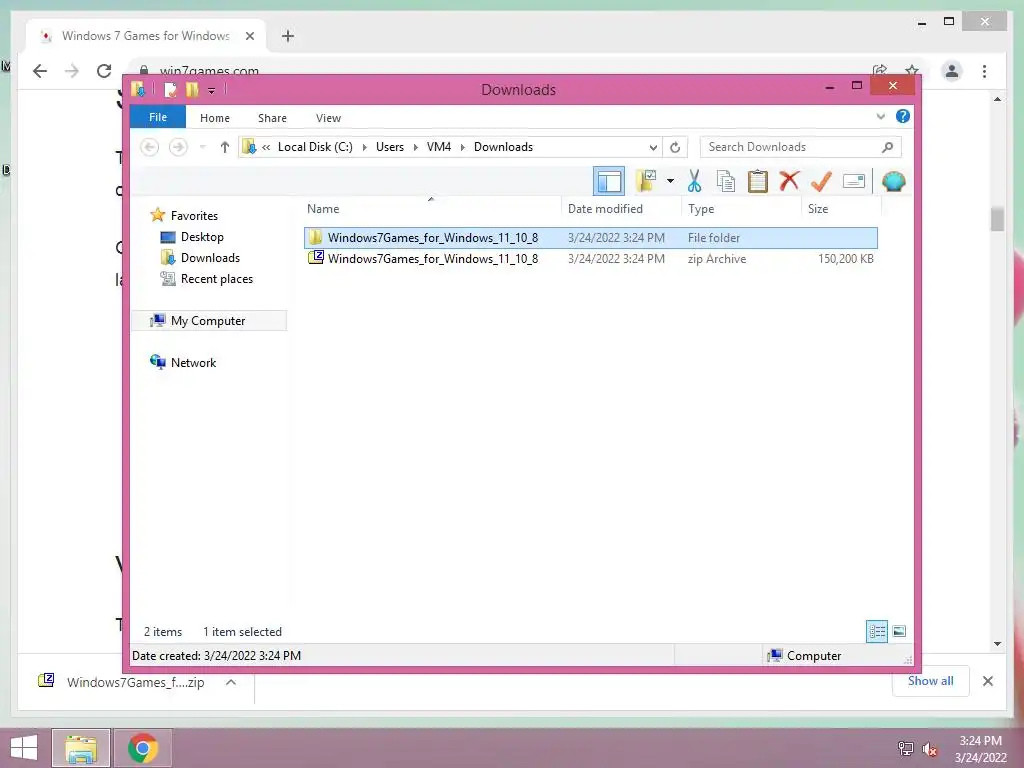
Task: Open the Explorer help question mark
Action: click(903, 116)
